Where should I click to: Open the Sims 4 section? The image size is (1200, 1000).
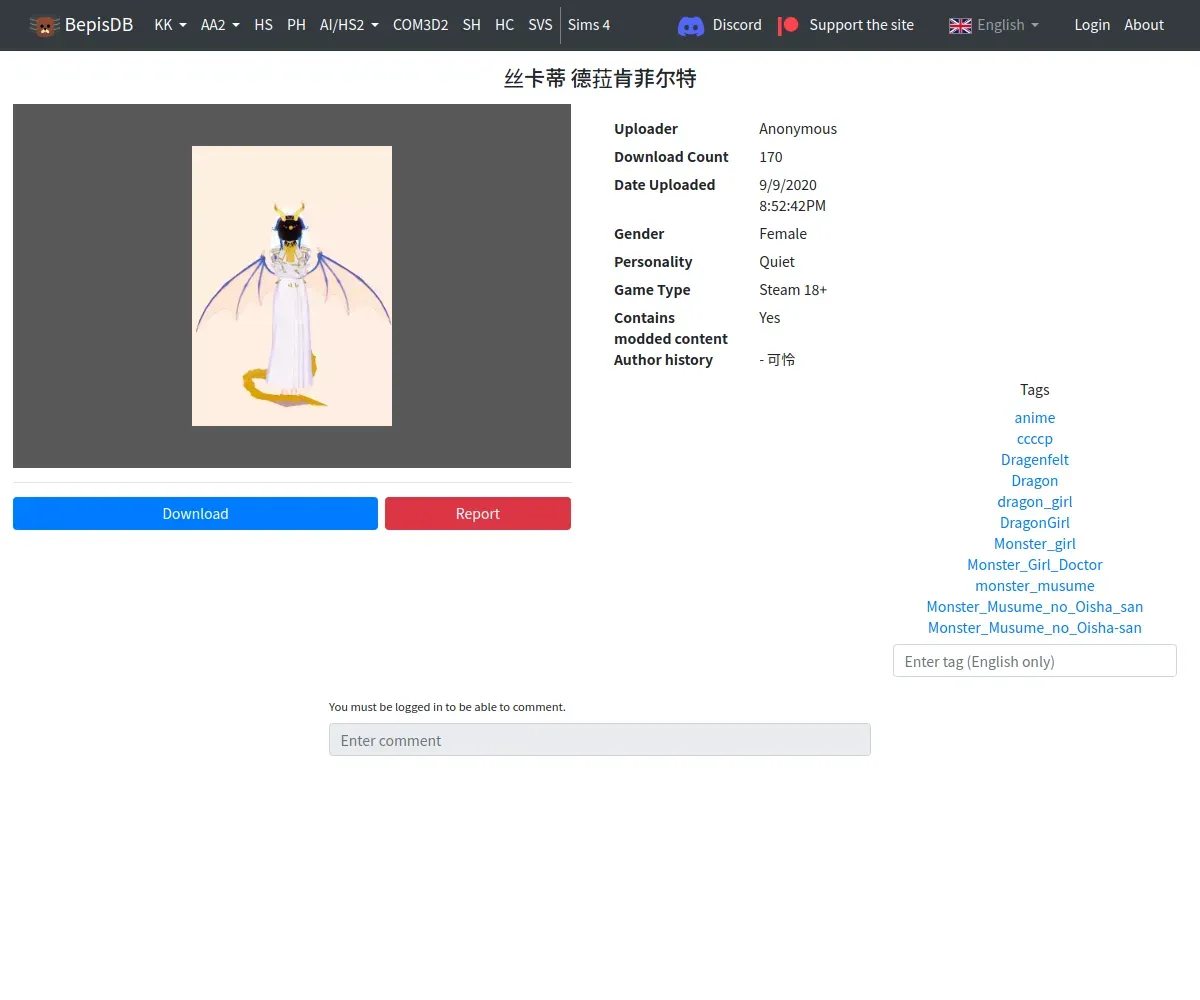pyautogui.click(x=589, y=25)
